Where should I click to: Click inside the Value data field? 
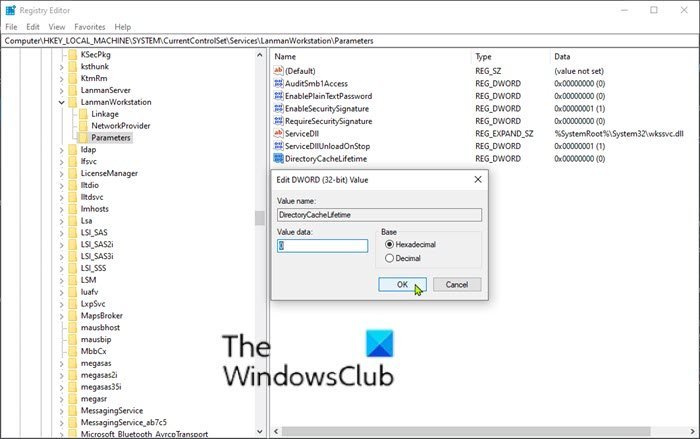click(x=322, y=246)
